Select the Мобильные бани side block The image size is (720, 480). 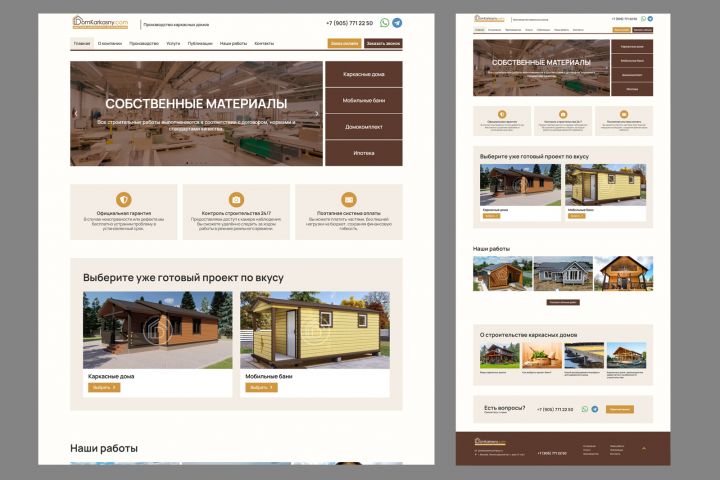coord(364,100)
